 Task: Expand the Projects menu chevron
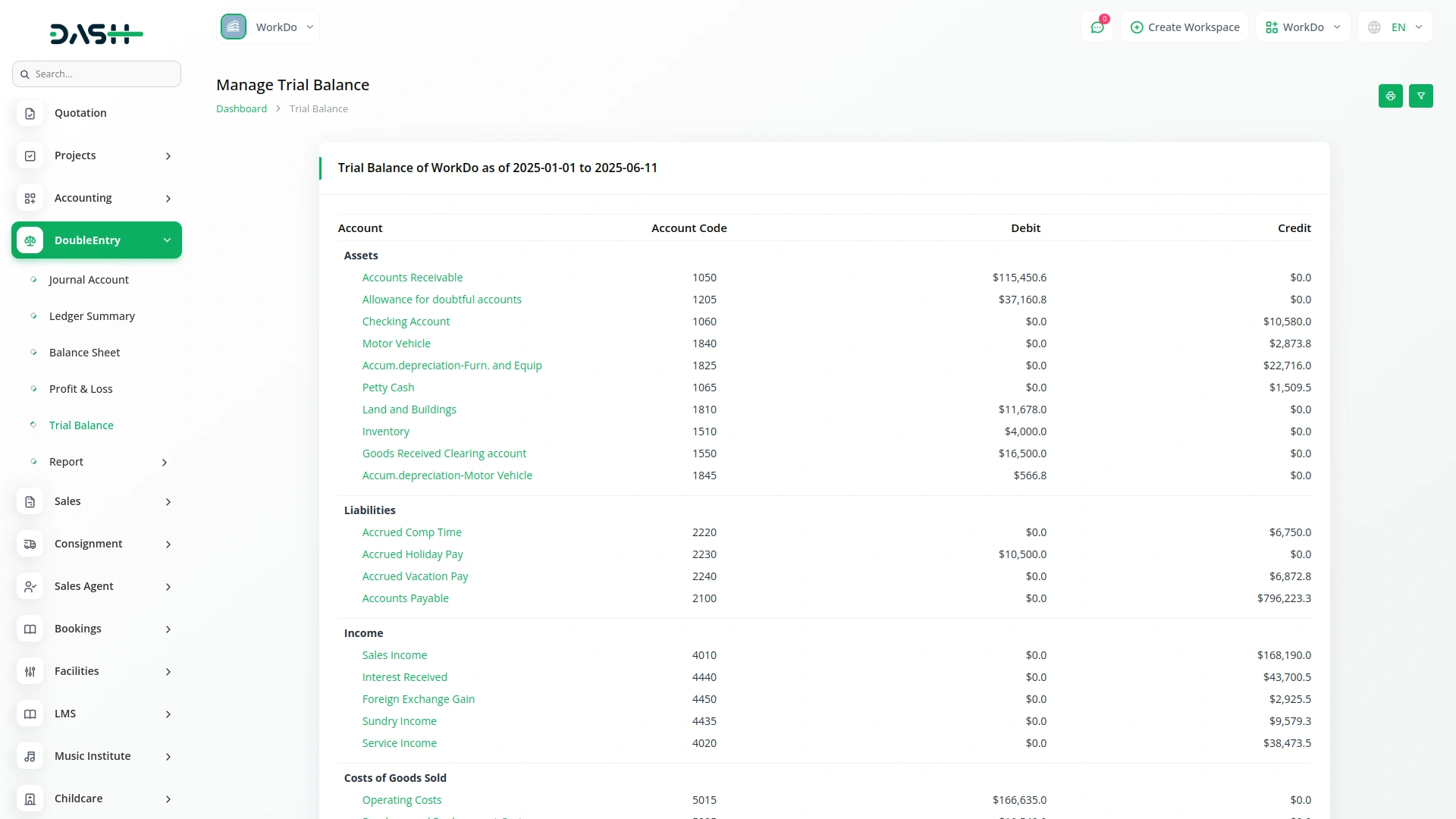[168, 156]
